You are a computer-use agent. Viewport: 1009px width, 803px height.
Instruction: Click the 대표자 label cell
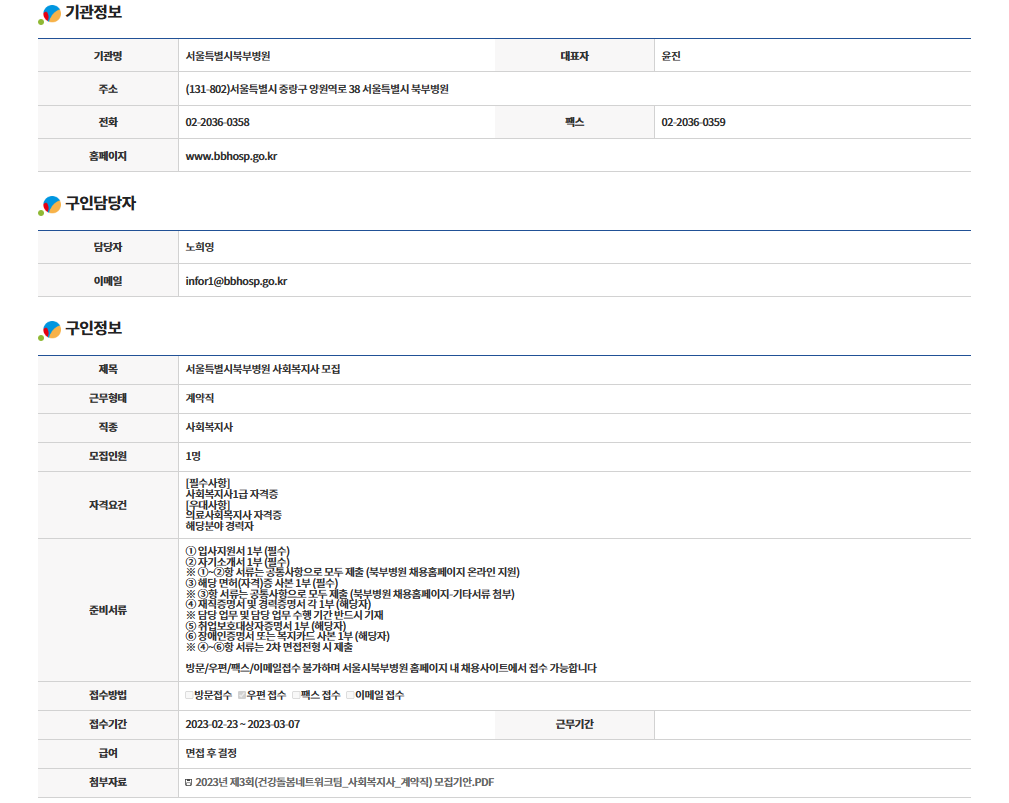pos(575,56)
